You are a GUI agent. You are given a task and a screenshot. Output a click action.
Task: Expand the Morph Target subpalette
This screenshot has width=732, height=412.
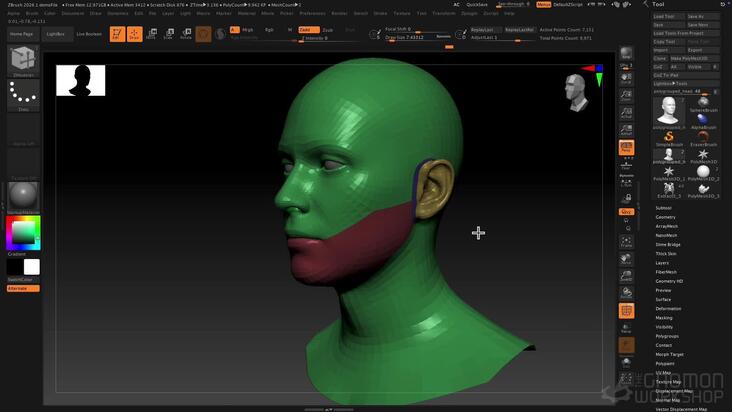(x=669, y=354)
